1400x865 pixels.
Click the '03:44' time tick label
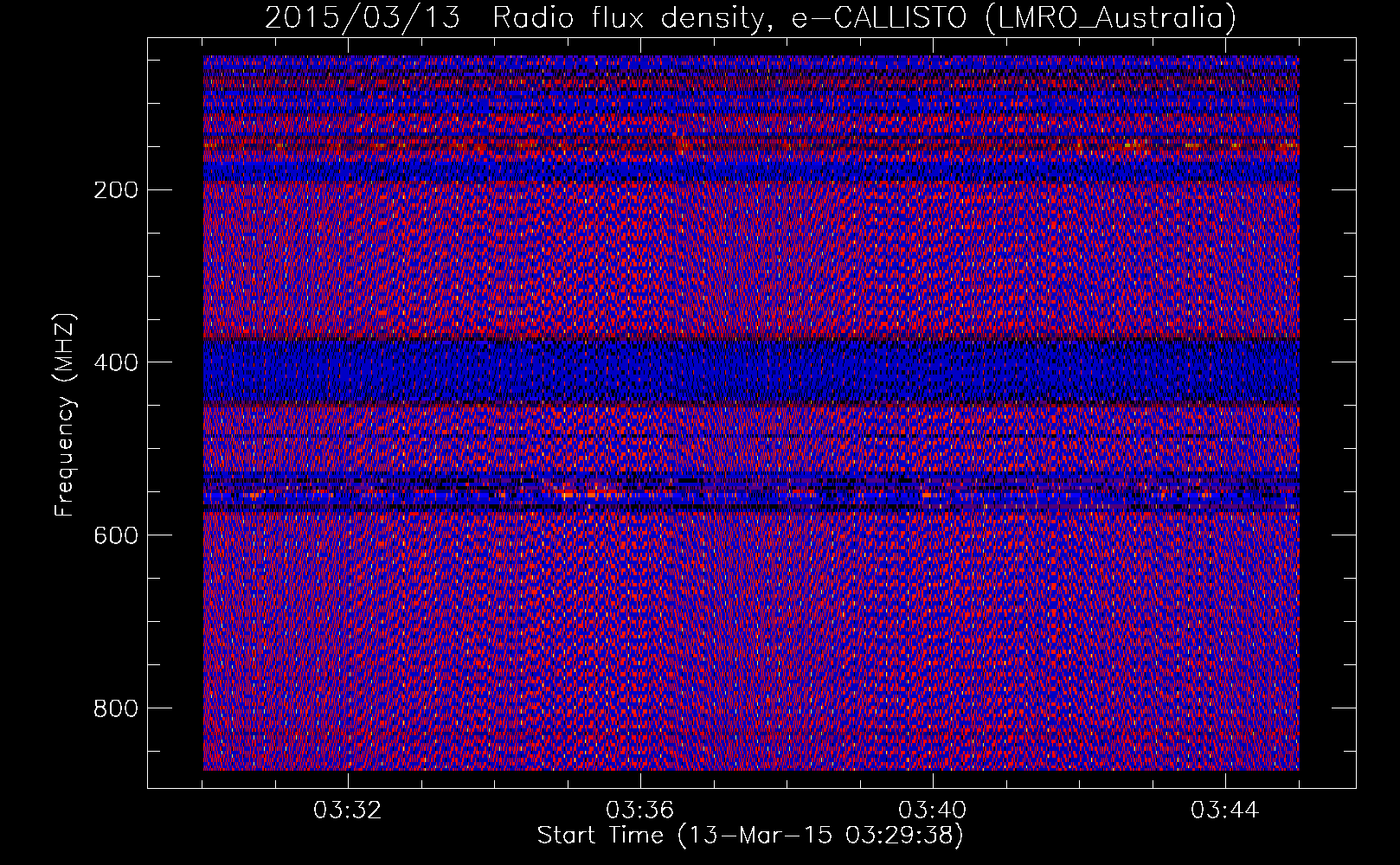coord(1225,811)
